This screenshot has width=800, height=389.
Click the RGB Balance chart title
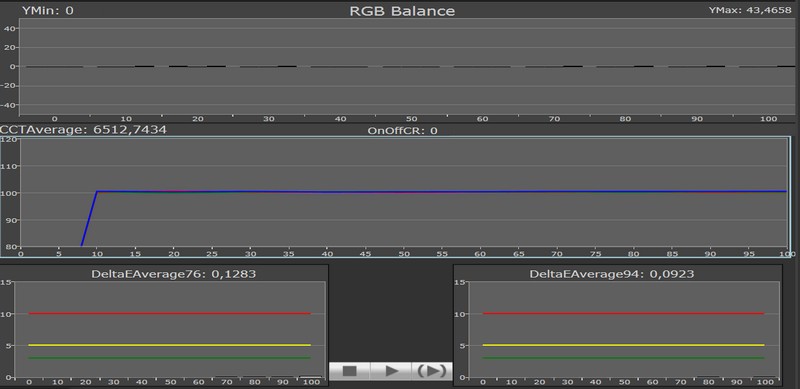coord(402,11)
